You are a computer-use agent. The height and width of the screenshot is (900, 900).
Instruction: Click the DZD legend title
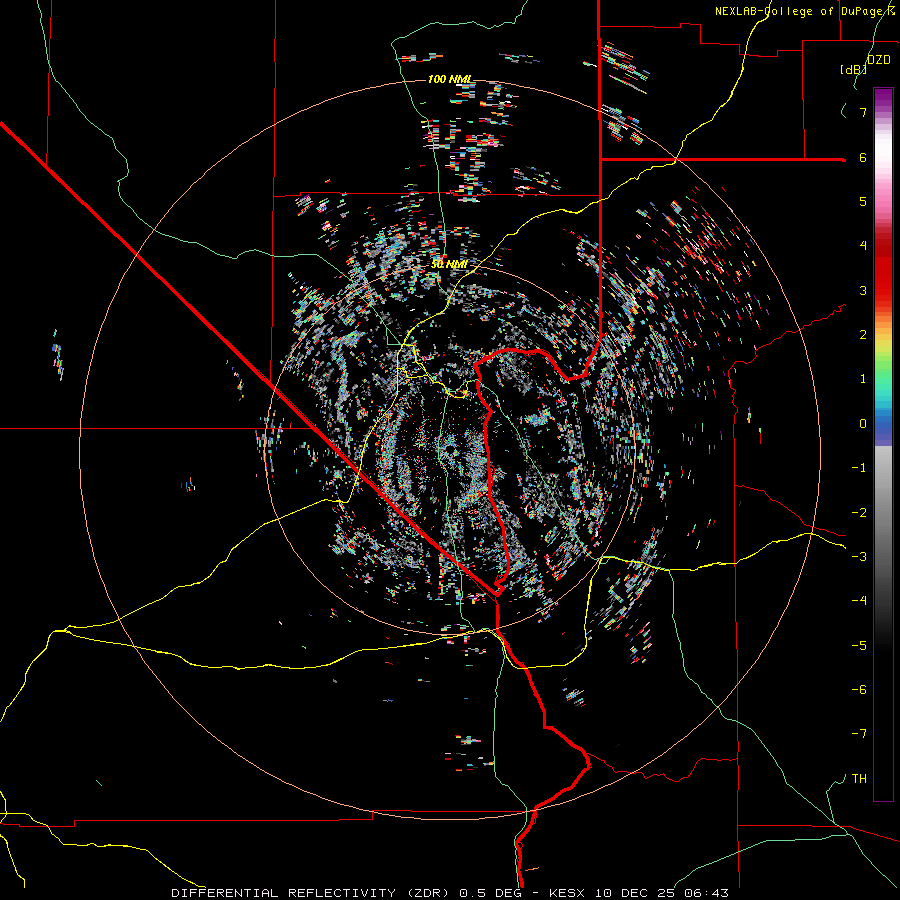(879, 60)
